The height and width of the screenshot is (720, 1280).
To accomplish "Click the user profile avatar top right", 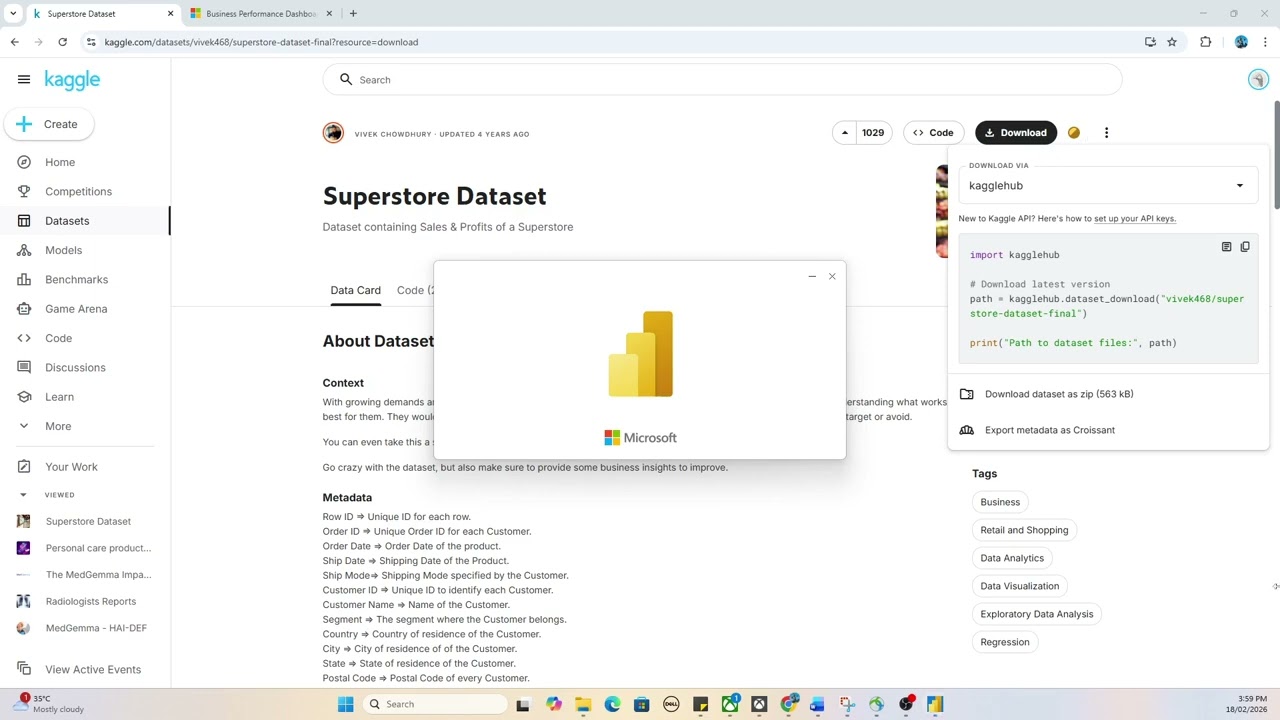I will [1258, 80].
